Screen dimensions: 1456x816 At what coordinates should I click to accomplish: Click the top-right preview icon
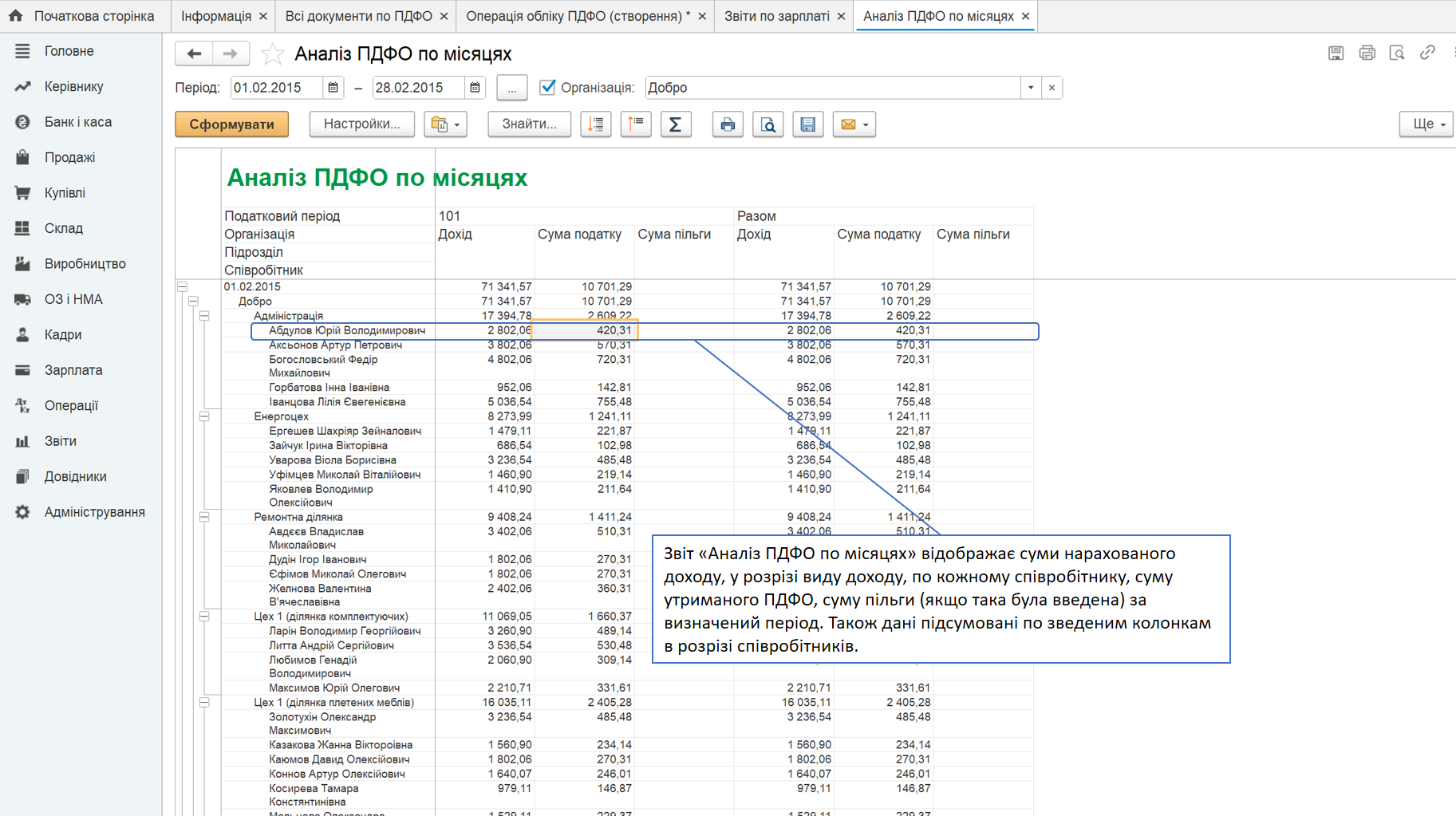click(1397, 53)
